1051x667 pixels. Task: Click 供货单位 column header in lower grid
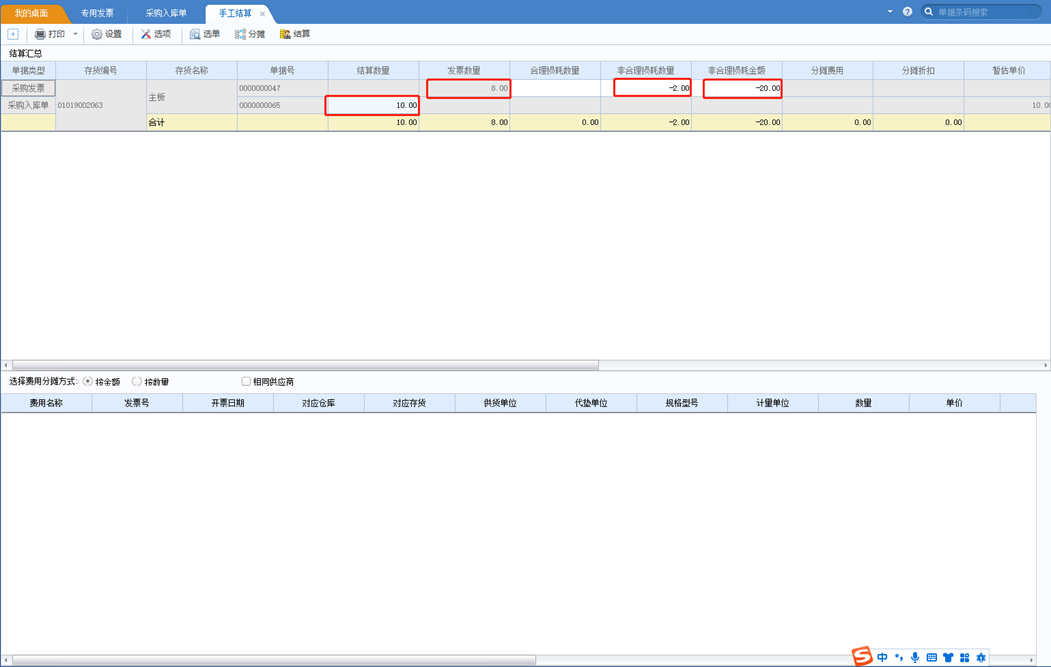coord(500,403)
